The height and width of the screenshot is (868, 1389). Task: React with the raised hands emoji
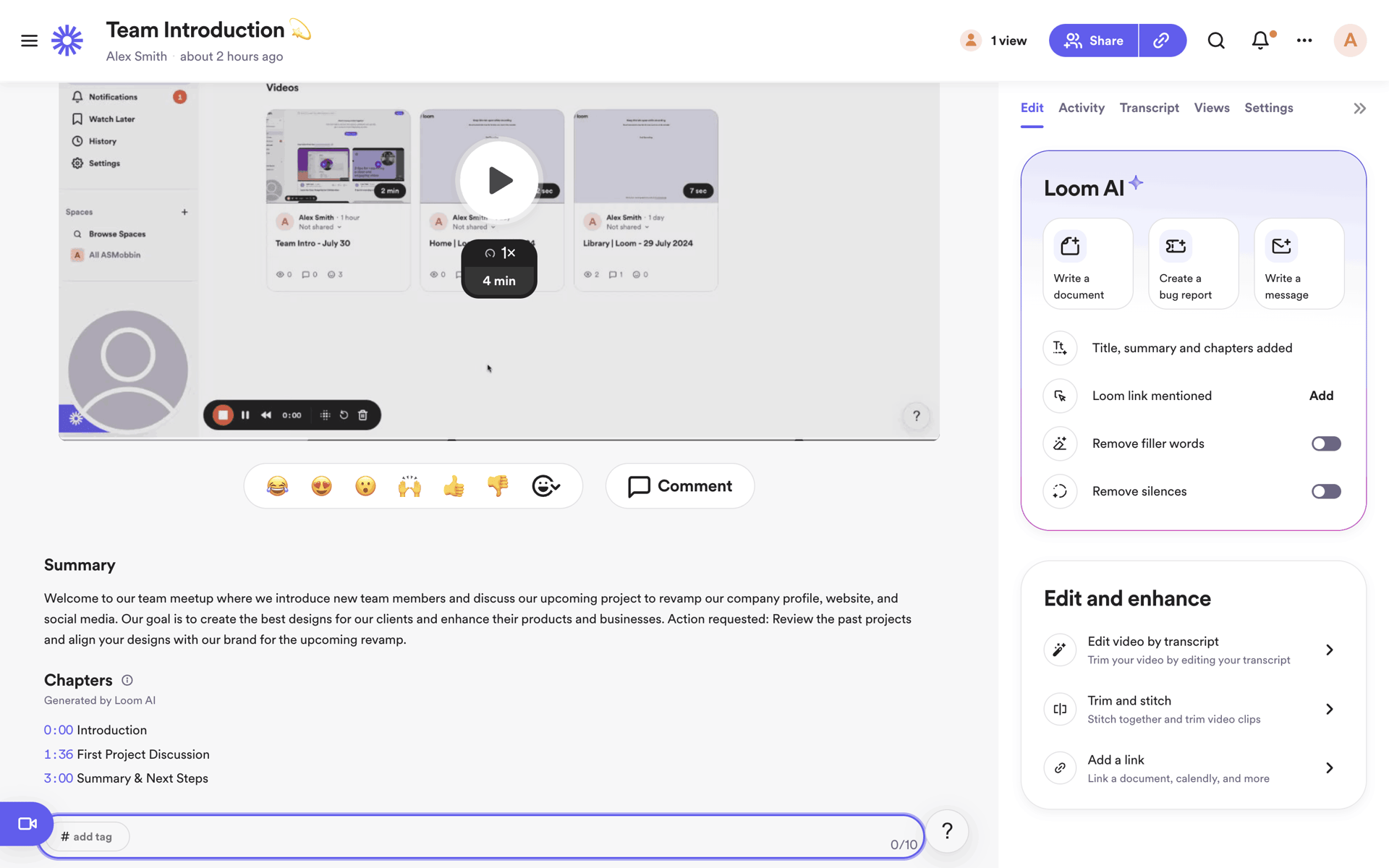pyautogui.click(x=409, y=486)
